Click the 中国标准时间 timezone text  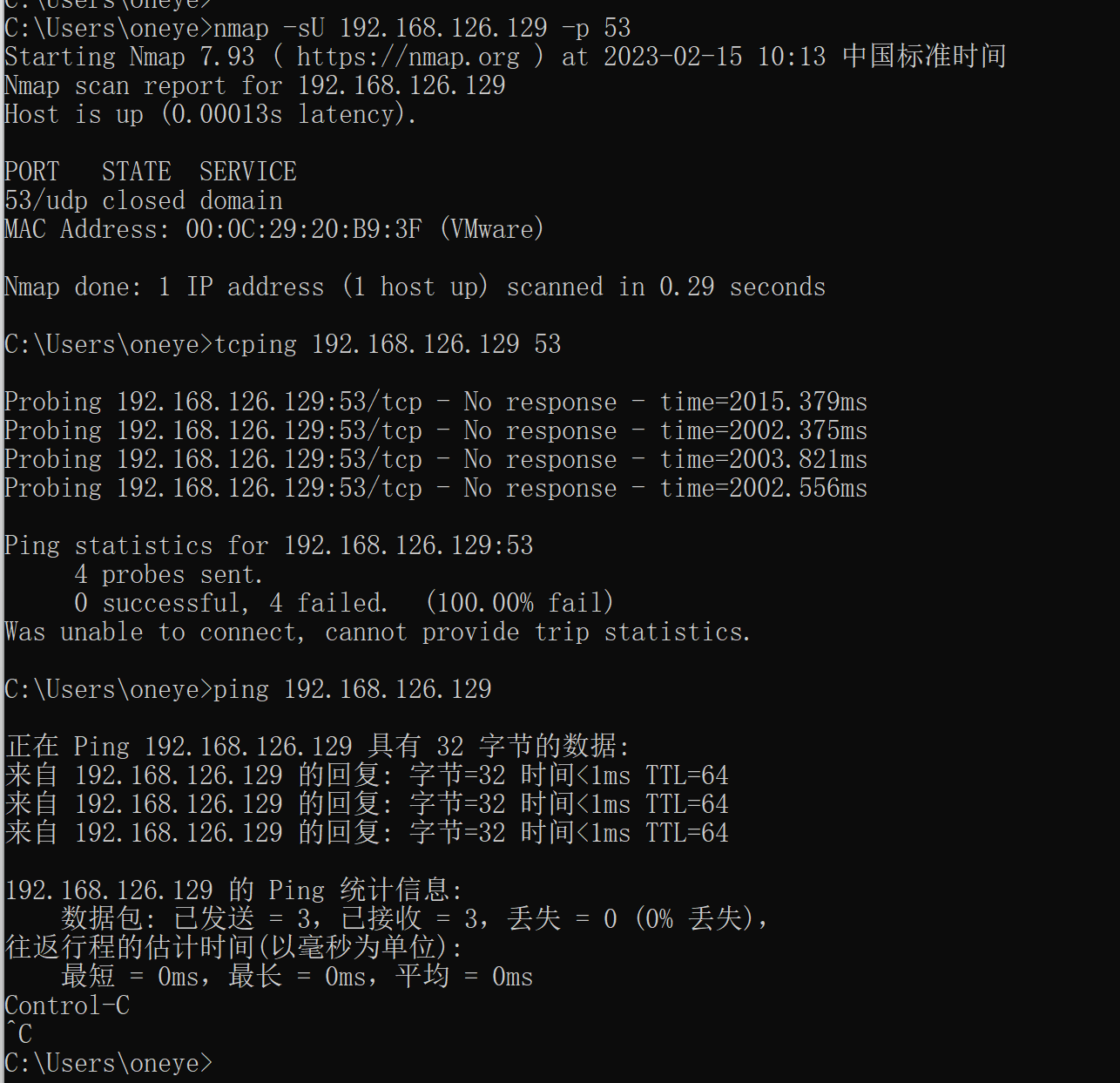coord(923,57)
